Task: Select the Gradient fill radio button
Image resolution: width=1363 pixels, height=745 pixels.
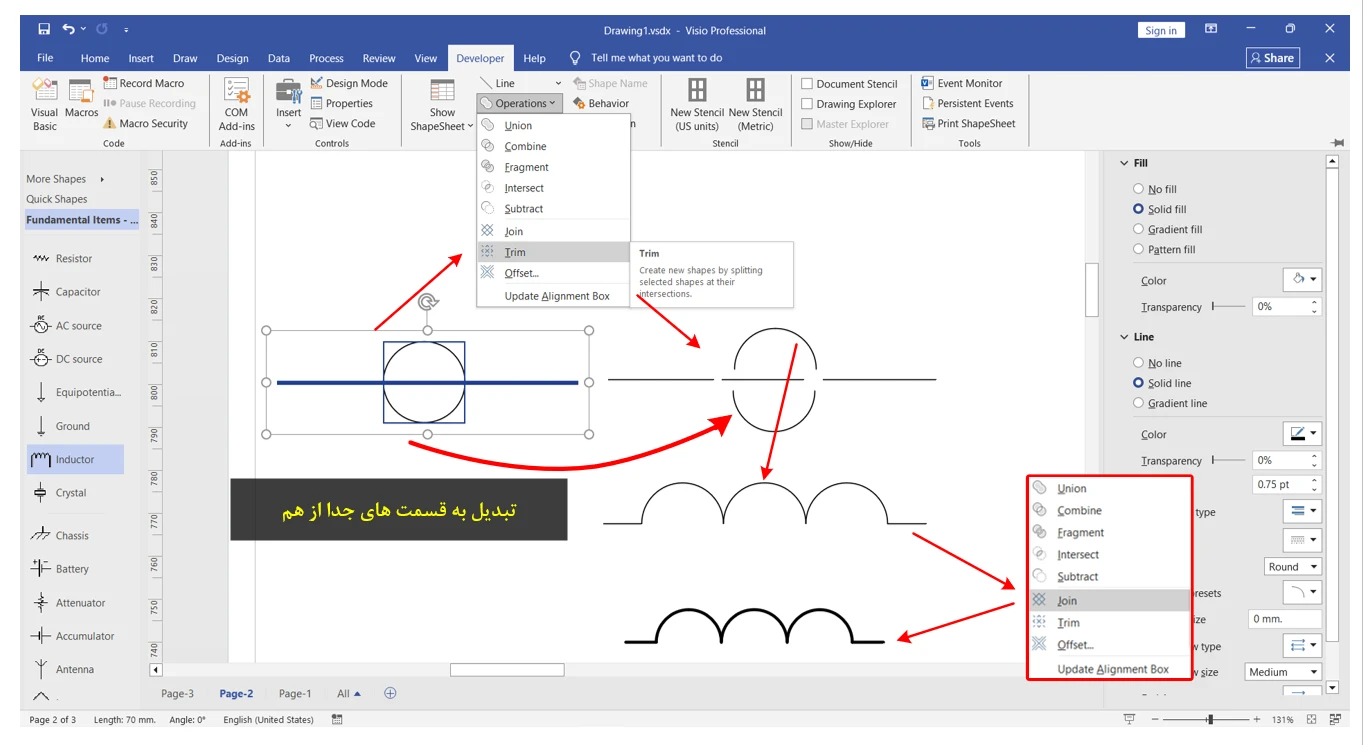Action: (x=1138, y=230)
